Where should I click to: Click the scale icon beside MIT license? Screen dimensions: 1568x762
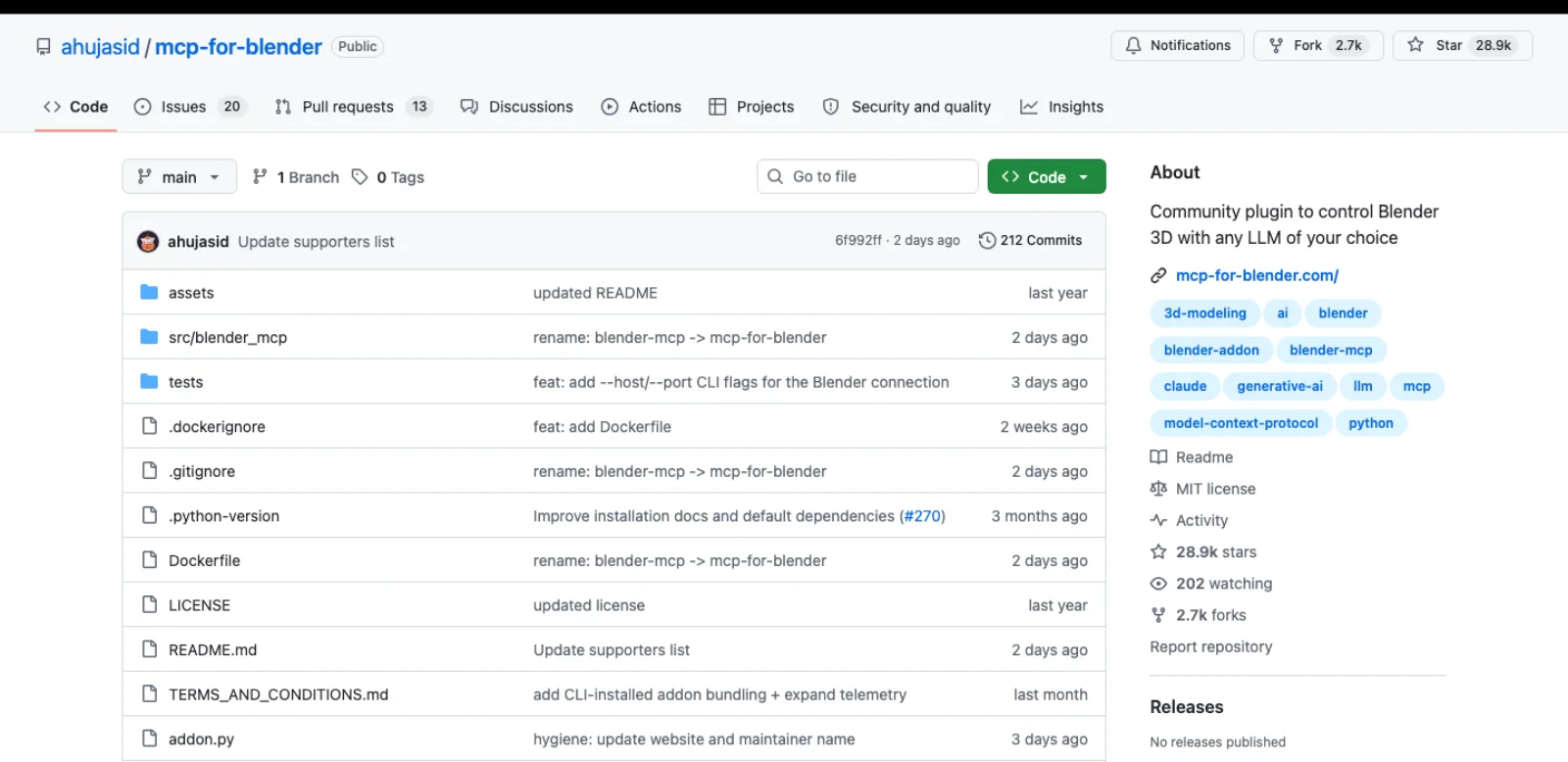[1158, 489]
